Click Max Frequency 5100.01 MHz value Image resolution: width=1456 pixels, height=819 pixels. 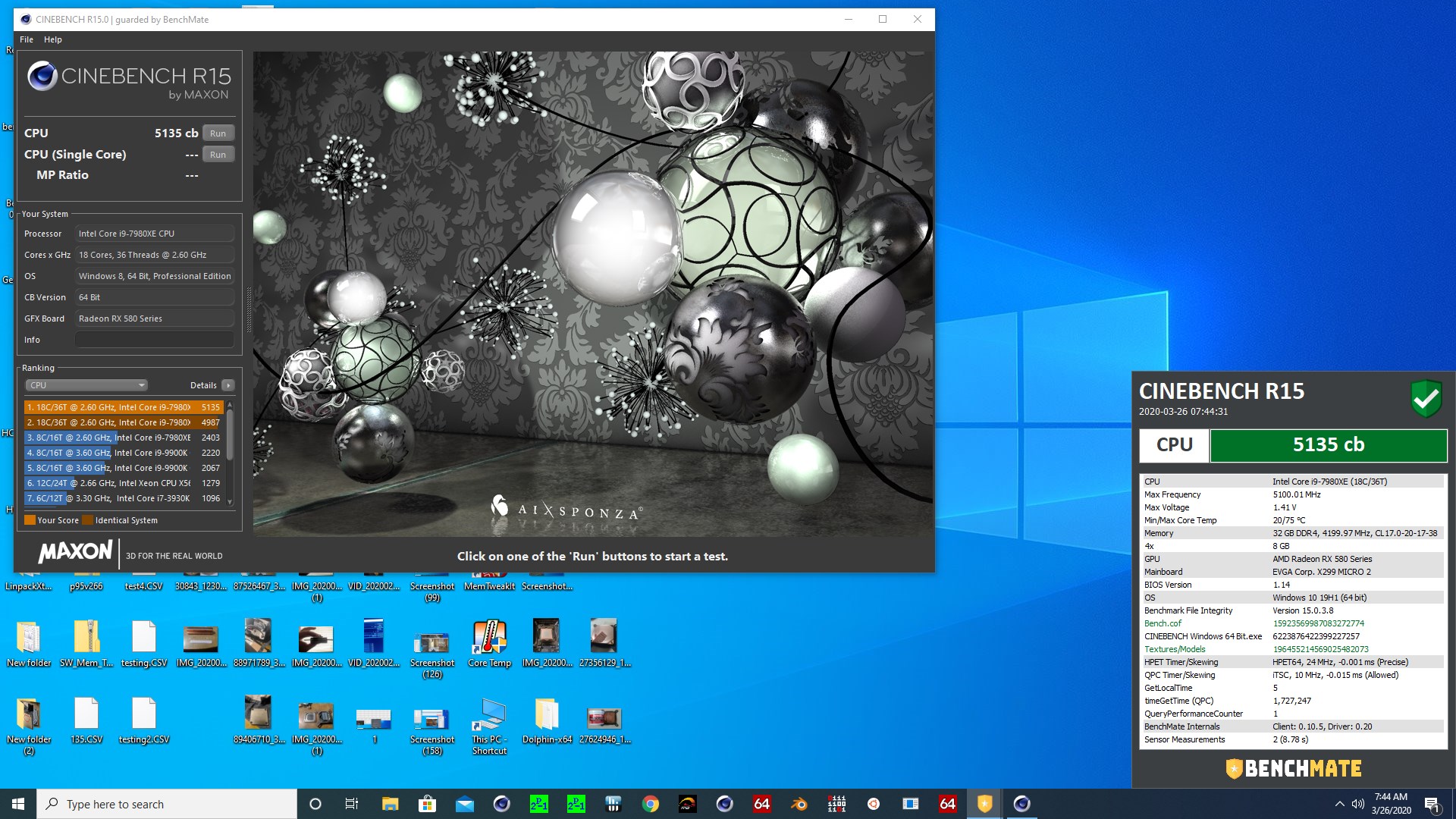[x=1297, y=494]
